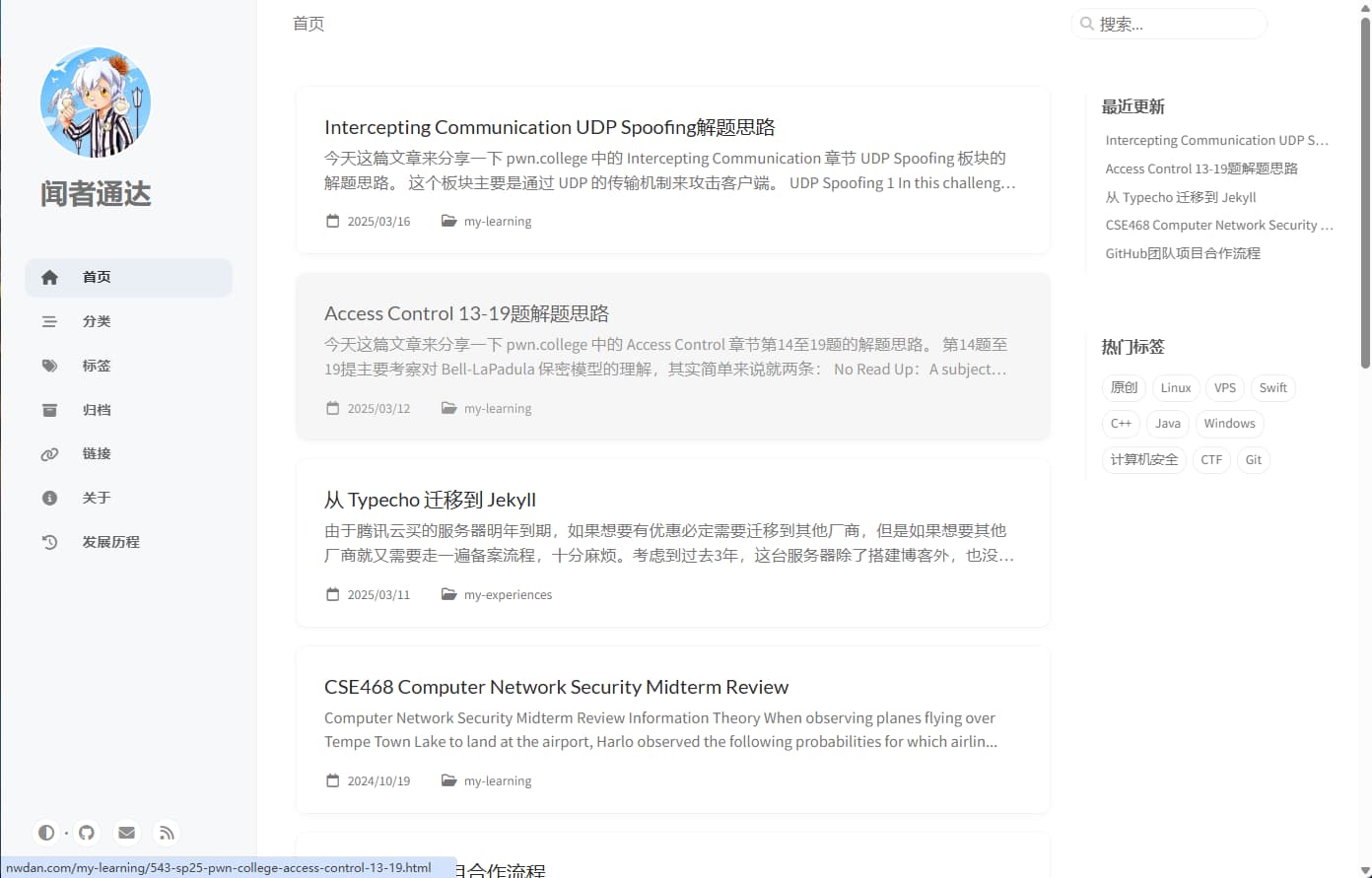Open the 分类 menu item

tap(96, 320)
